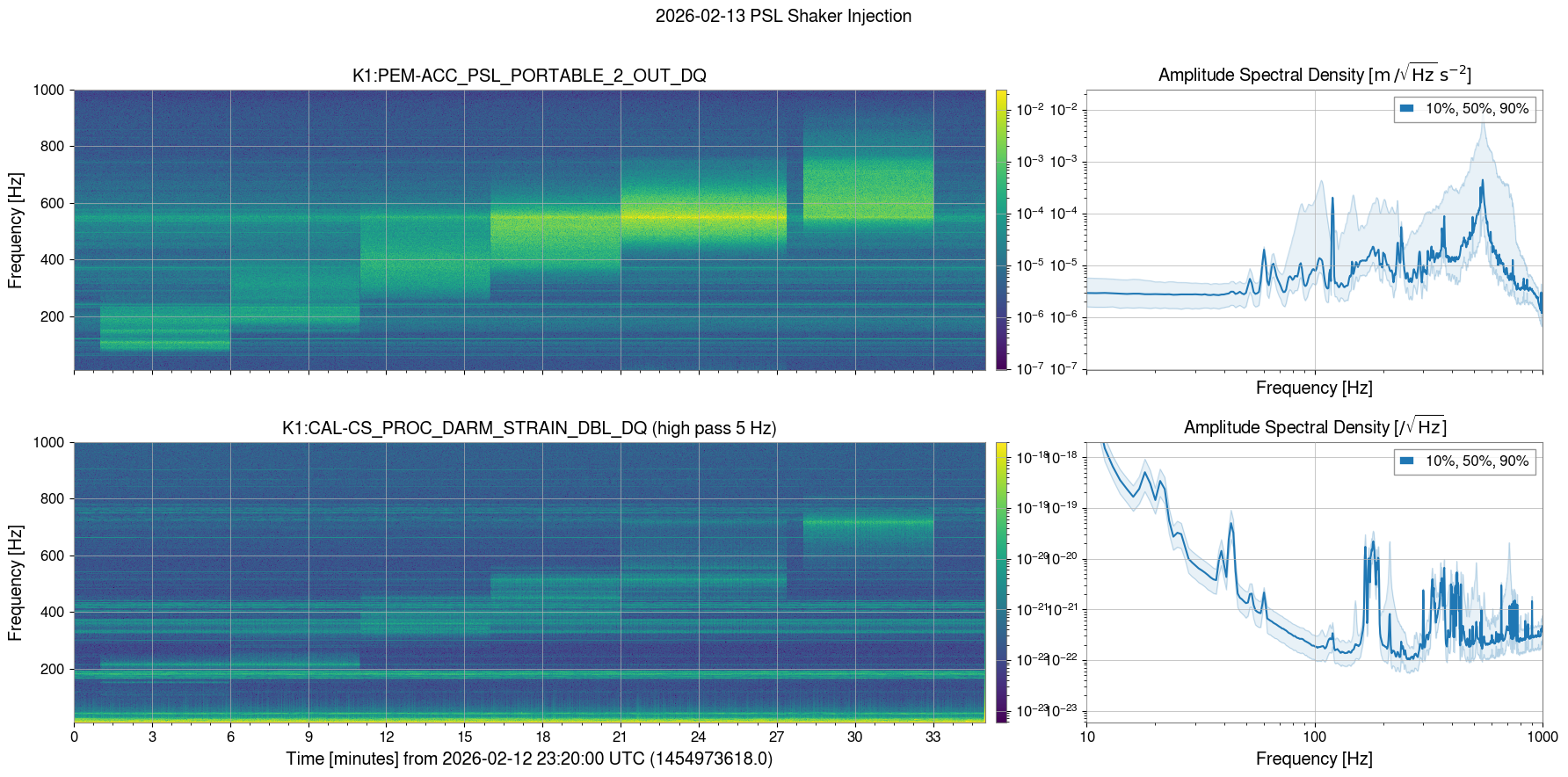Select the K1:CAL-CS_PROC_DARM_STRAIN_DBL_DQ plot title
Image resolution: width=1568 pixels, height=777 pixels.
point(529,428)
